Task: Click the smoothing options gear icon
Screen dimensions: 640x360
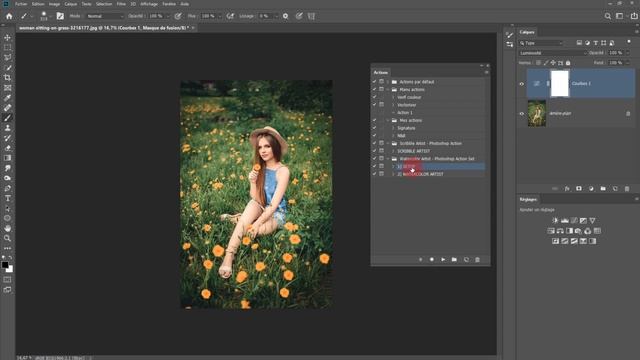Action: [285, 16]
